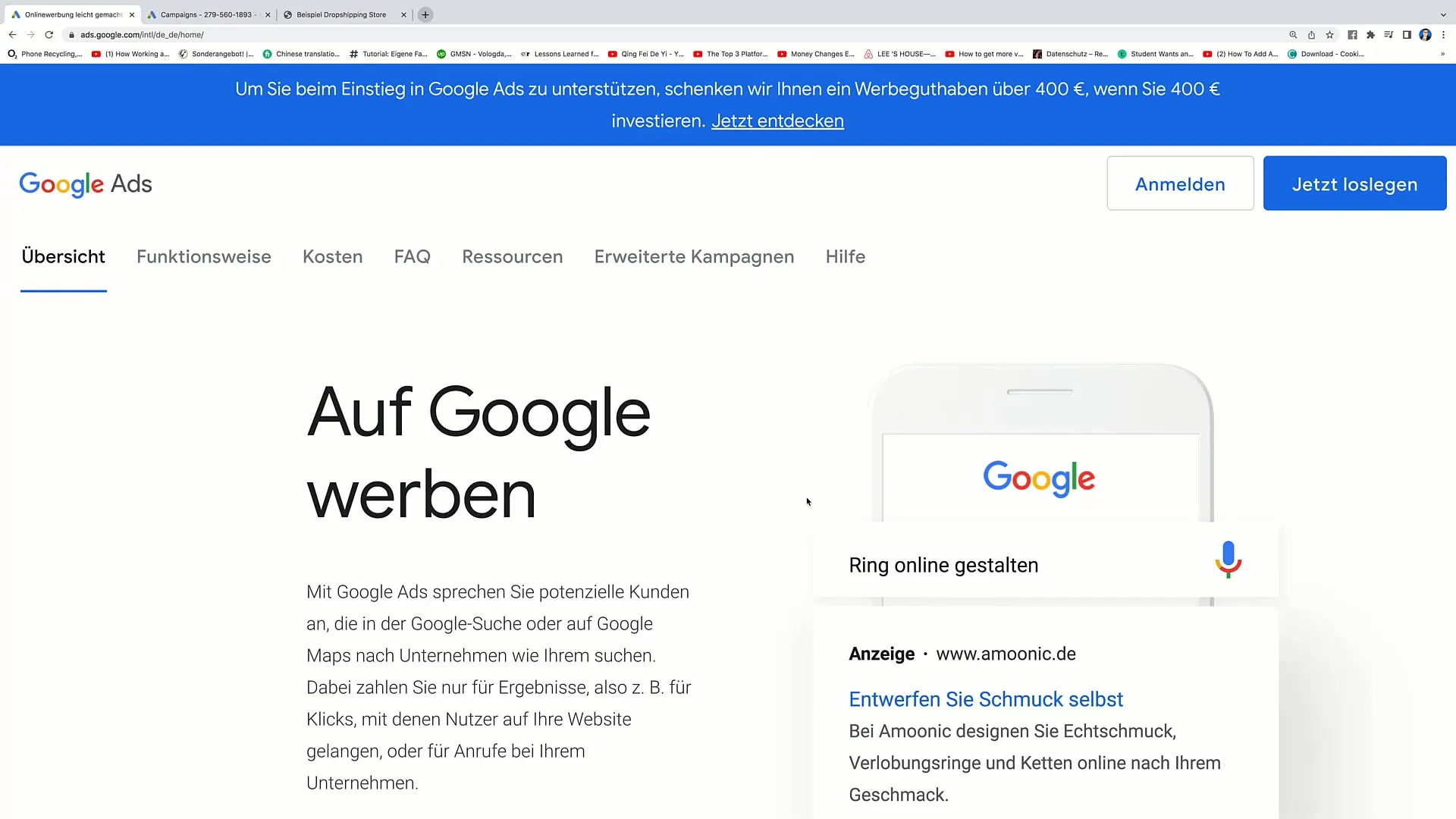Click the Google Ads logo
Viewport: 1456px width, 819px height.
pos(86,184)
